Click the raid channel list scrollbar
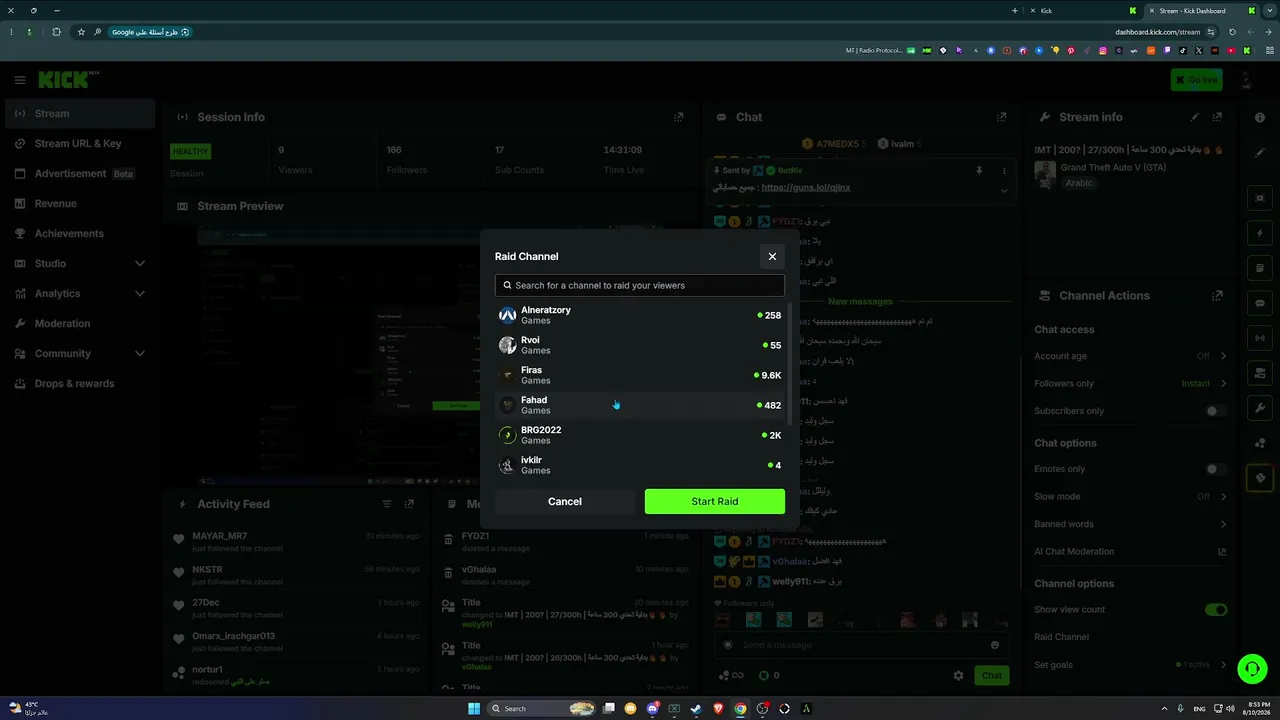 coord(791,362)
